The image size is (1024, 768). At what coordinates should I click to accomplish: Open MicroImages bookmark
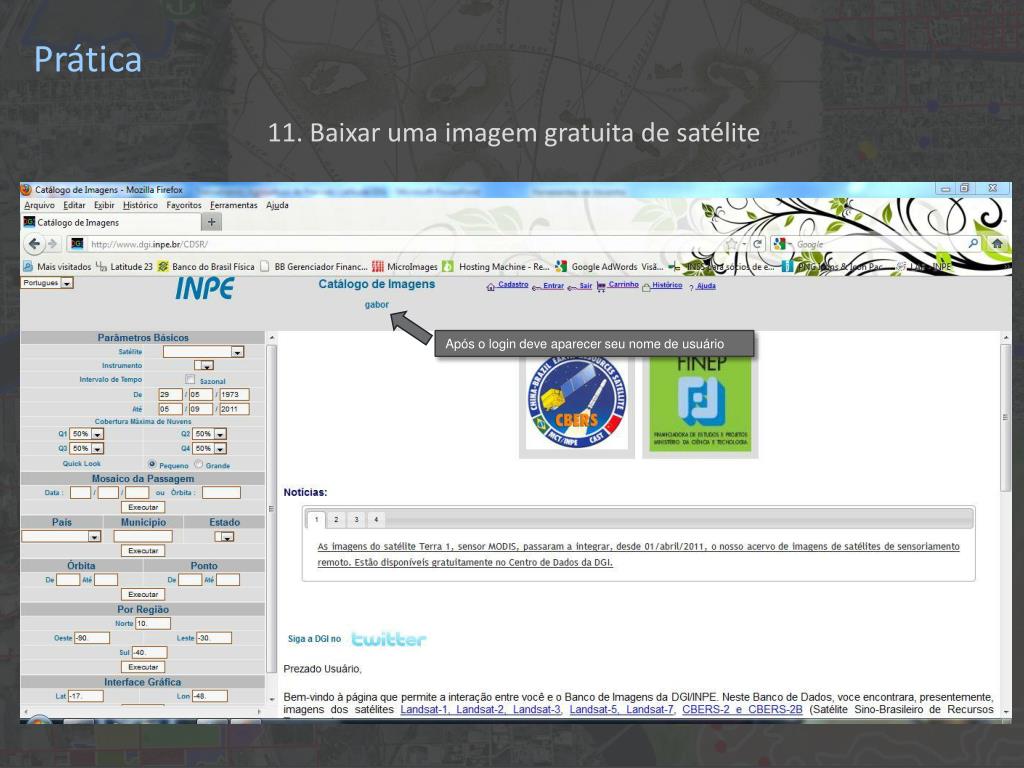(405, 266)
